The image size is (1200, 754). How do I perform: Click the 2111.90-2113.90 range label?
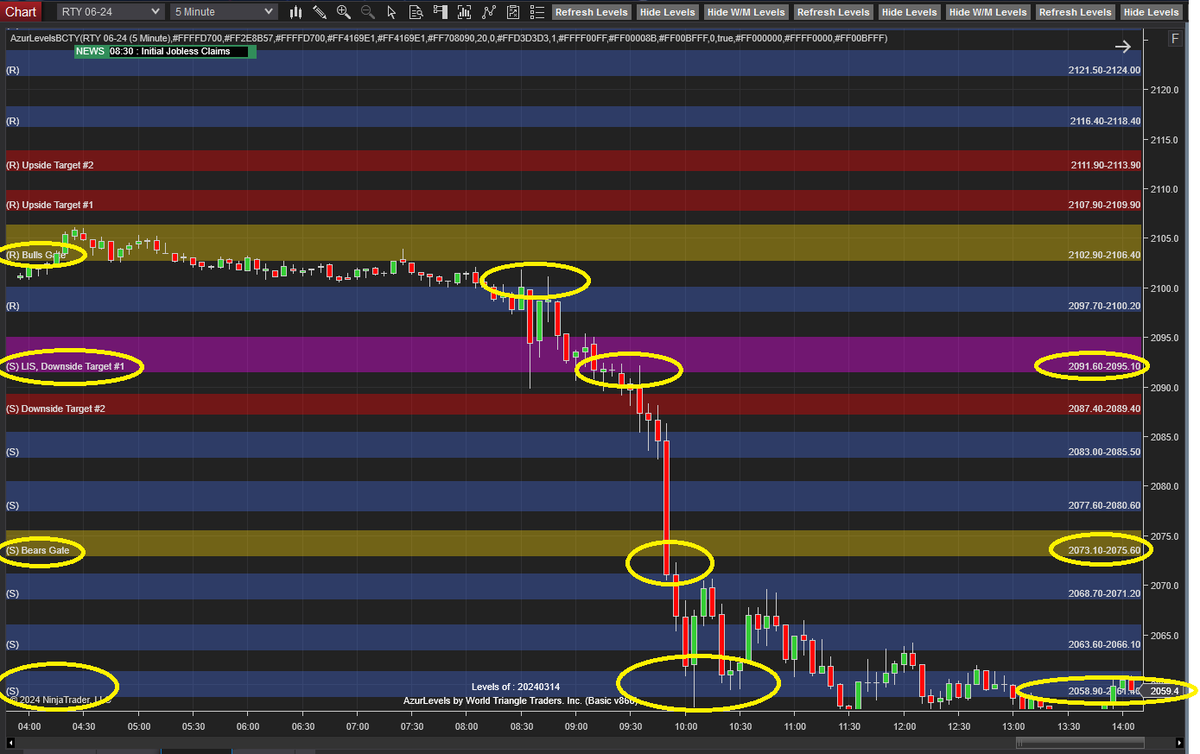coord(1104,165)
